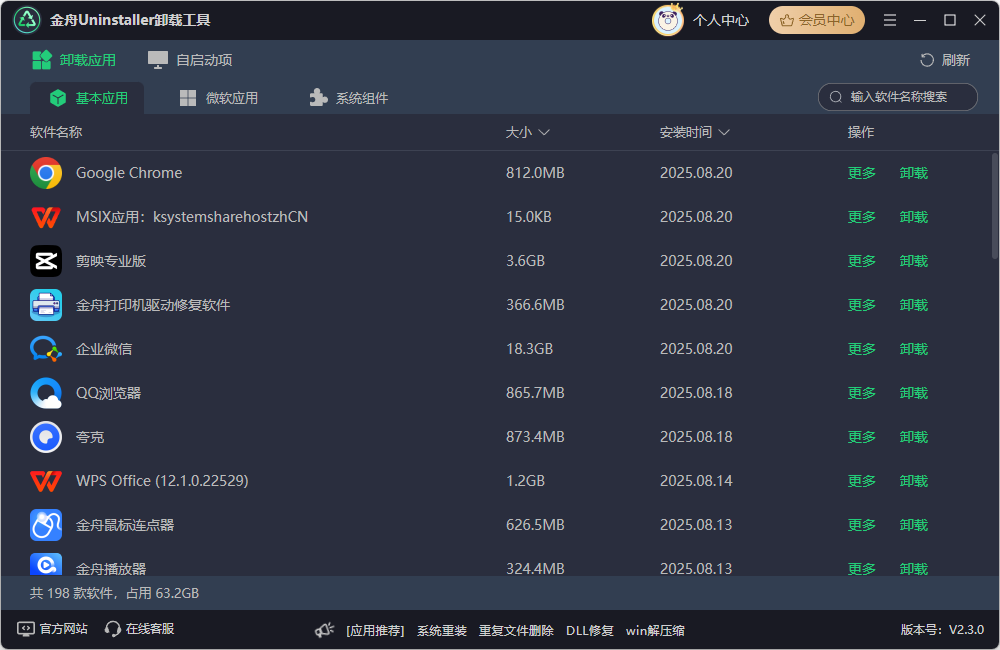Open the hamburger menu icon
This screenshot has width=1000, height=650.
[890, 20]
